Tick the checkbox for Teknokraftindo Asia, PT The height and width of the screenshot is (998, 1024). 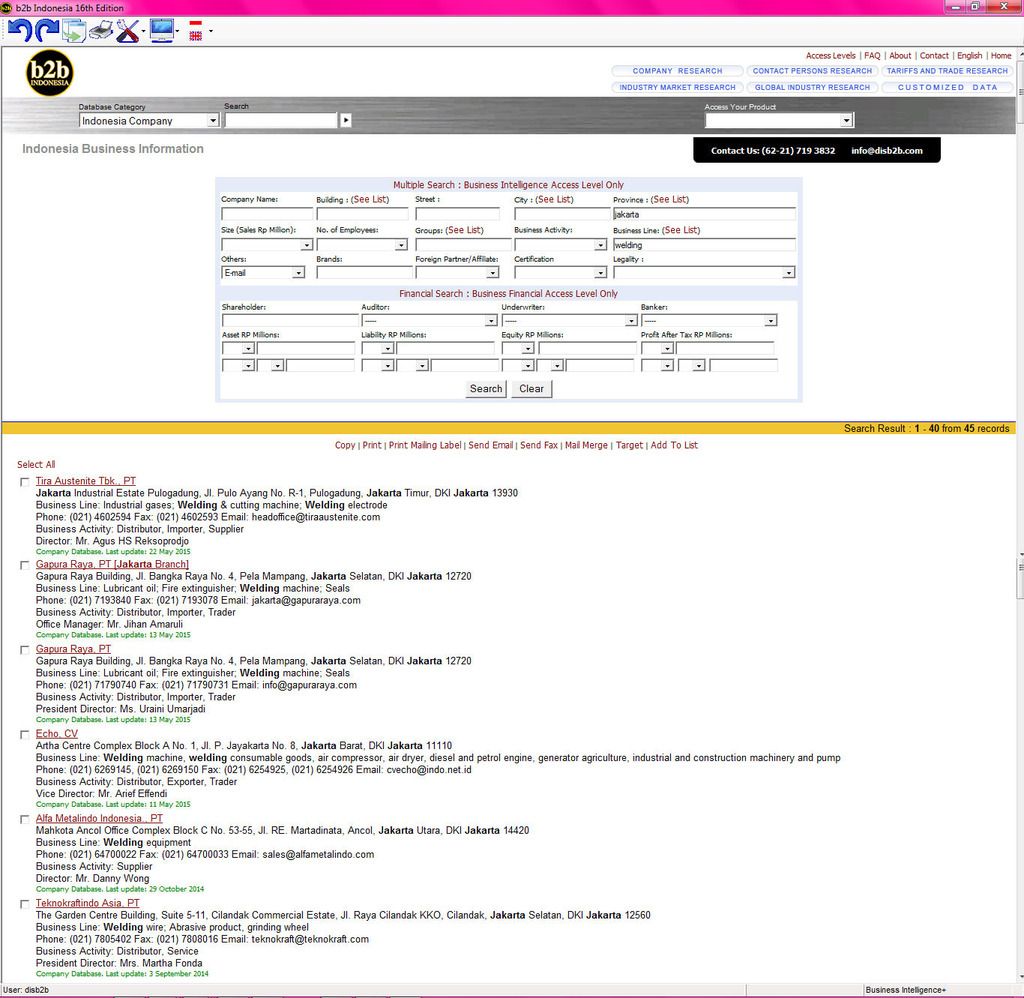[25, 904]
